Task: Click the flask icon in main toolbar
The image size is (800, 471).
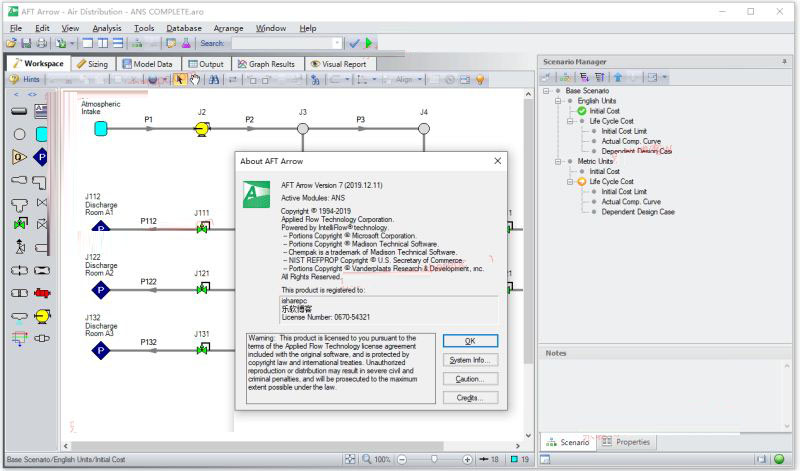Action: [186, 43]
